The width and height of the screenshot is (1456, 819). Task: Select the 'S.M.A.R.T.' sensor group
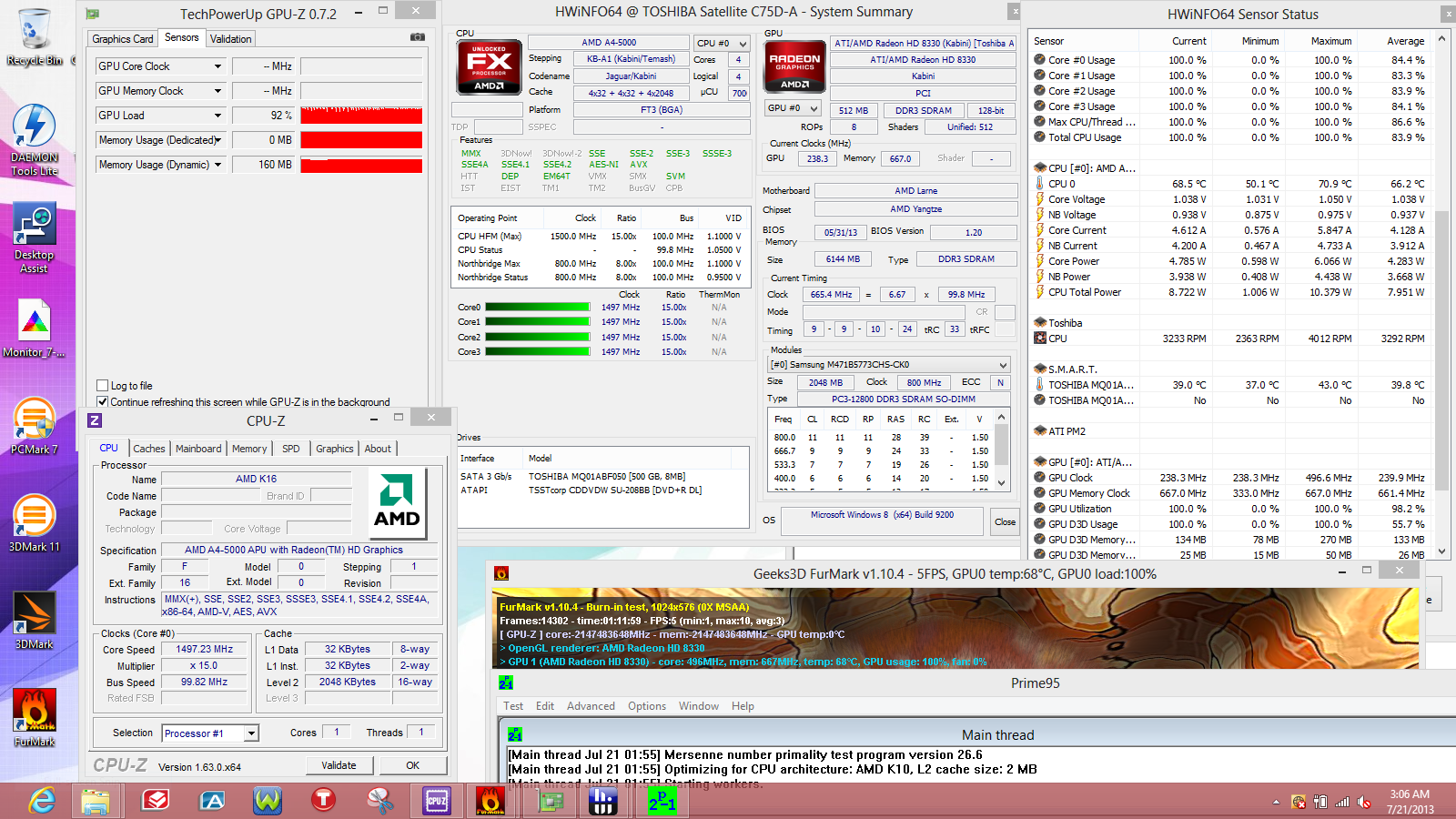pyautogui.click(x=1229, y=369)
